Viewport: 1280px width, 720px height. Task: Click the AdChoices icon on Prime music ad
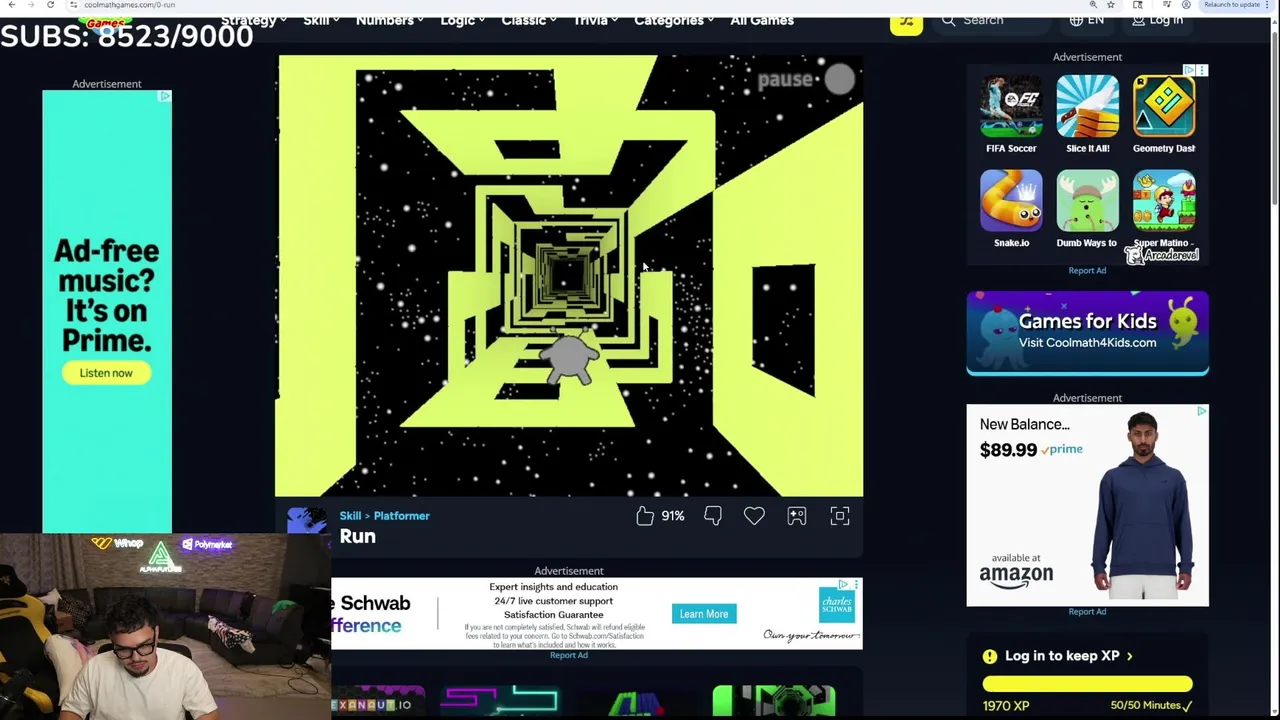click(x=165, y=96)
